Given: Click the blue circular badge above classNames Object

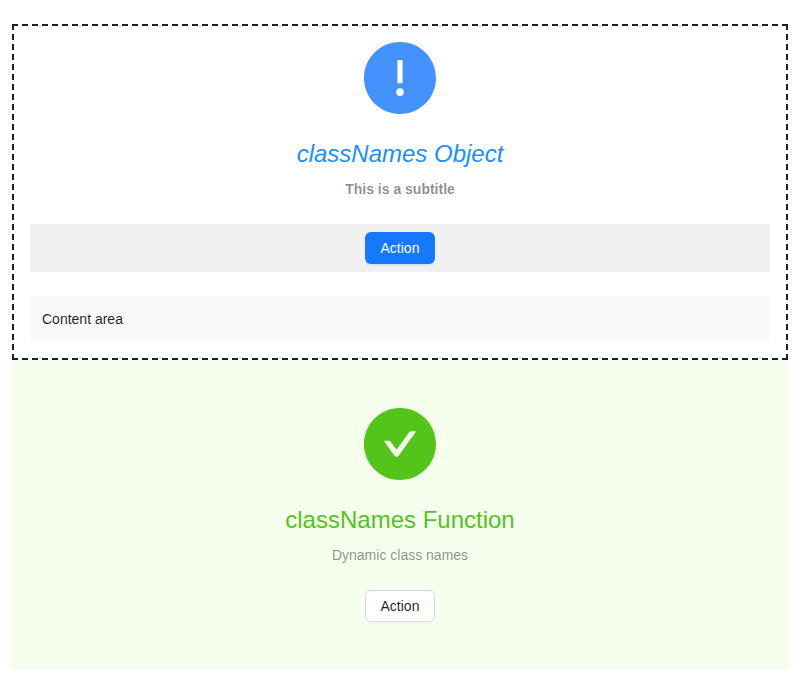Looking at the screenshot, I should point(400,78).
